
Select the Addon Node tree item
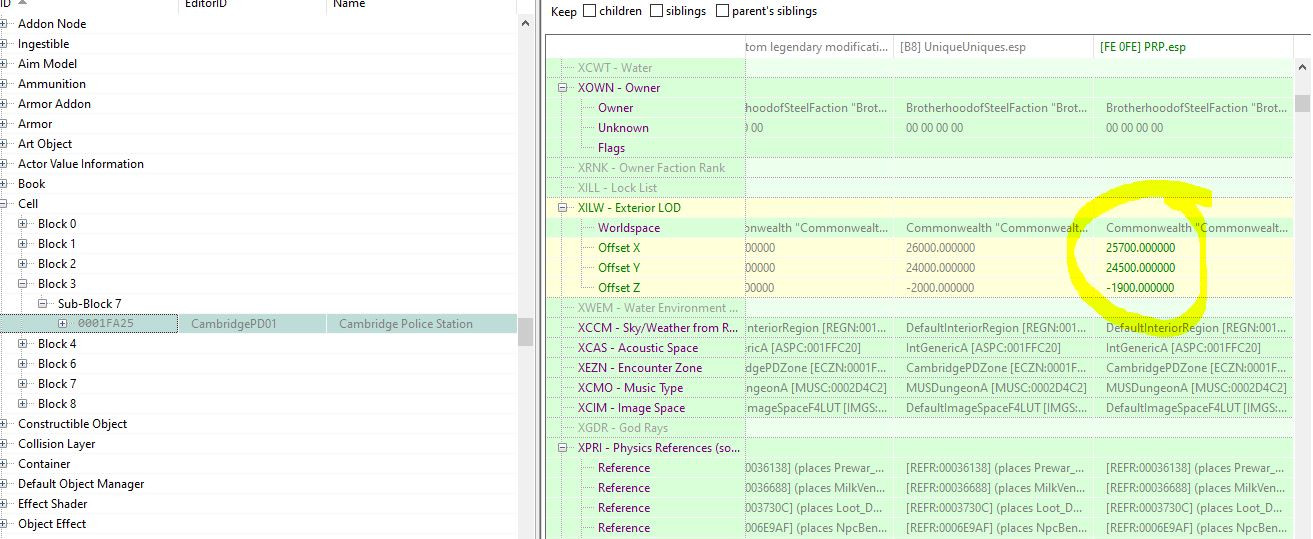52,24
